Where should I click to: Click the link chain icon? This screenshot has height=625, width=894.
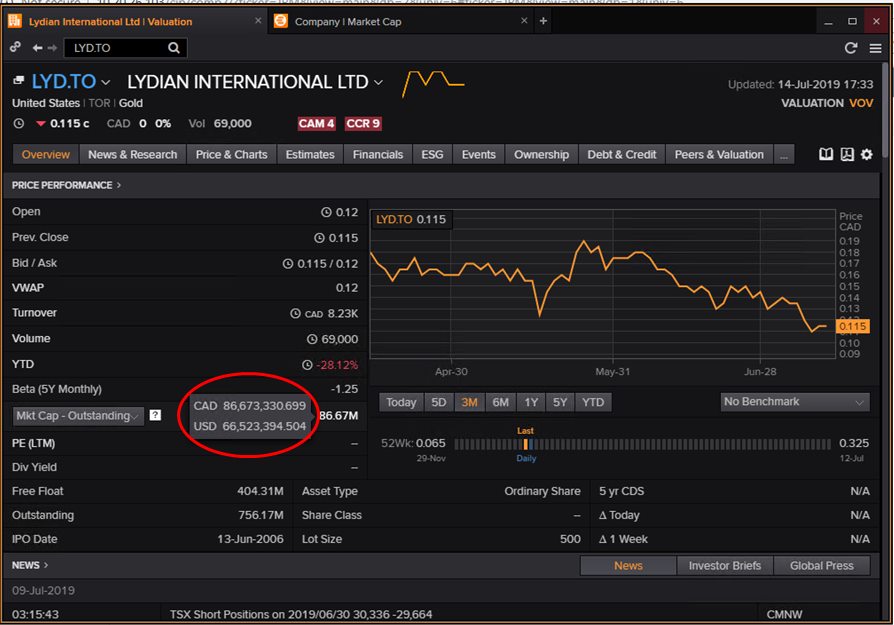pyautogui.click(x=16, y=48)
